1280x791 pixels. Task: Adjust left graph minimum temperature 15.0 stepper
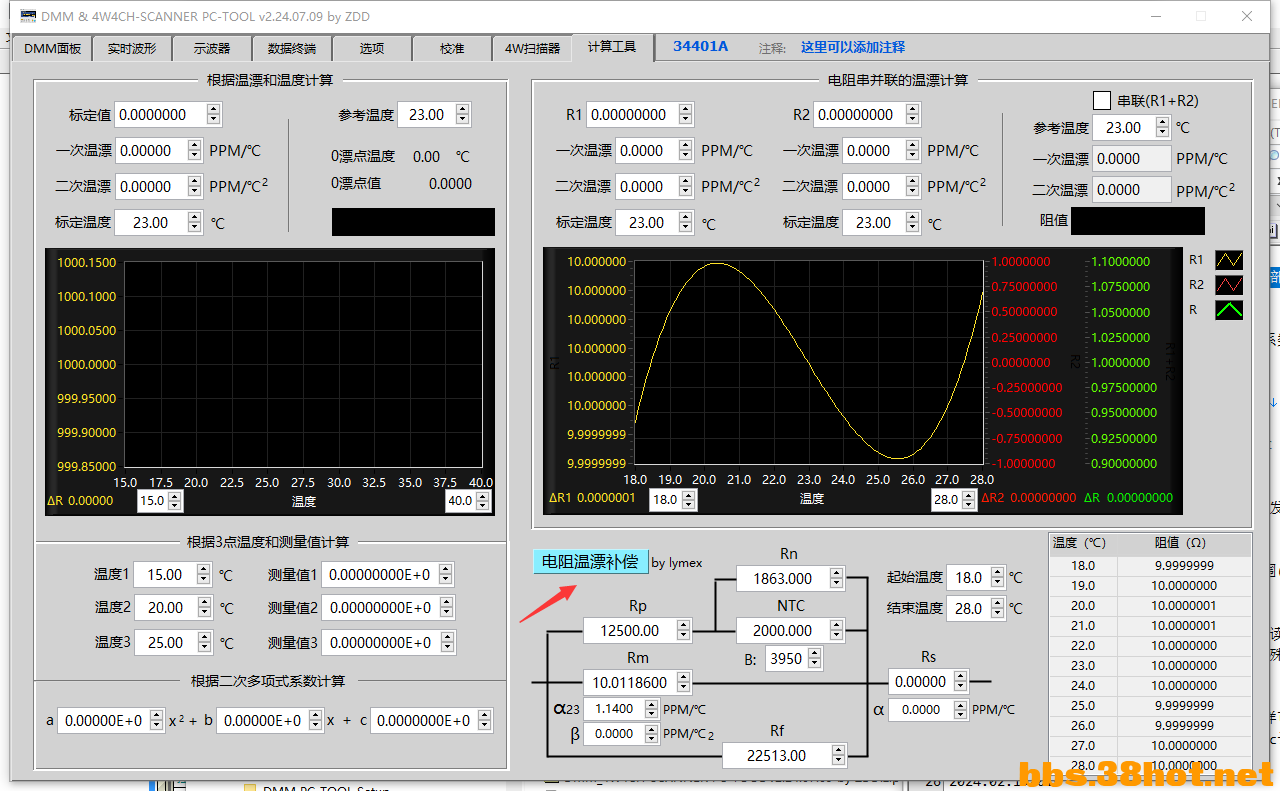tap(175, 501)
